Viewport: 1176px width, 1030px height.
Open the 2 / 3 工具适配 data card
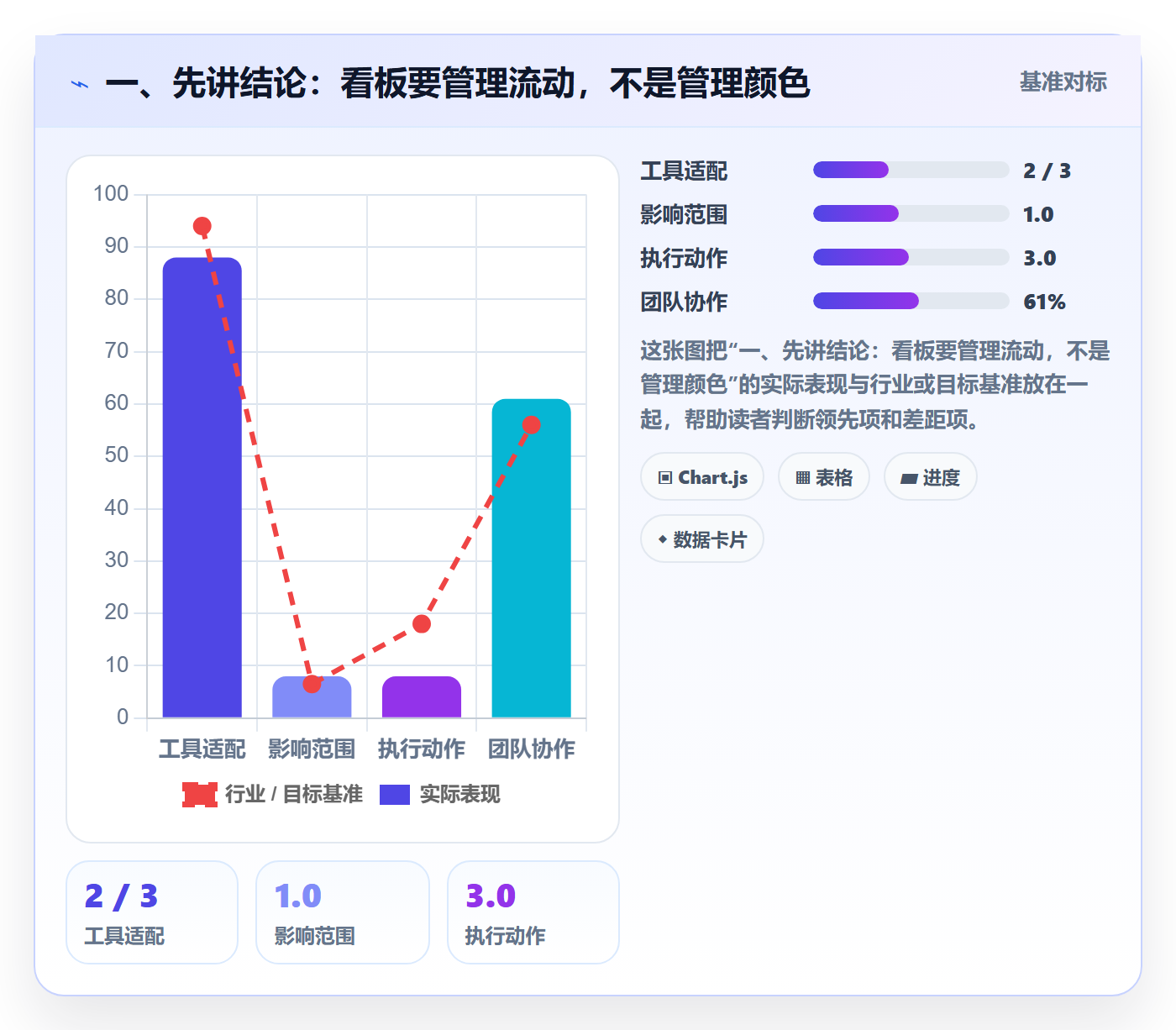(152, 912)
